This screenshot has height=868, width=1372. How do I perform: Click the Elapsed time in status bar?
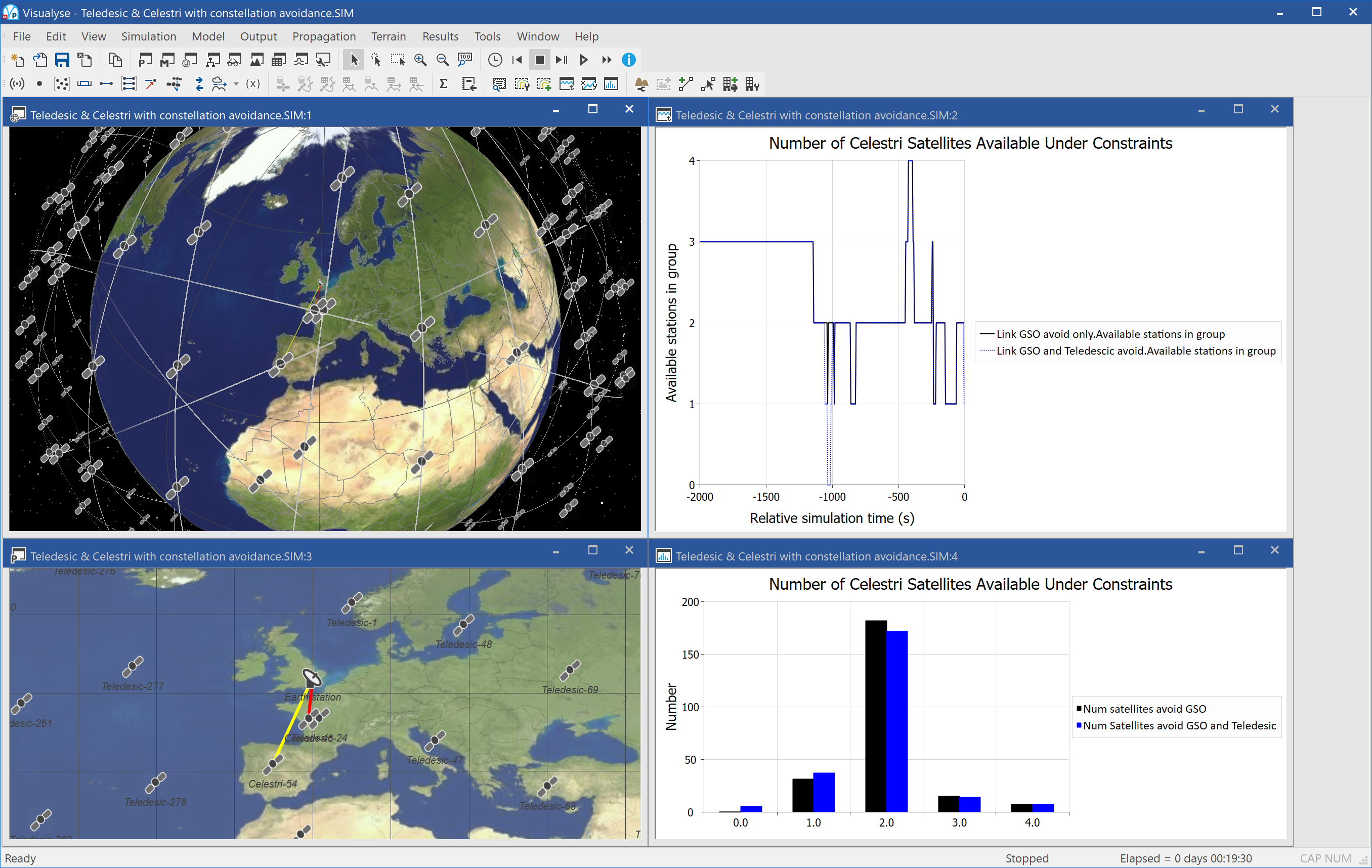1186,858
